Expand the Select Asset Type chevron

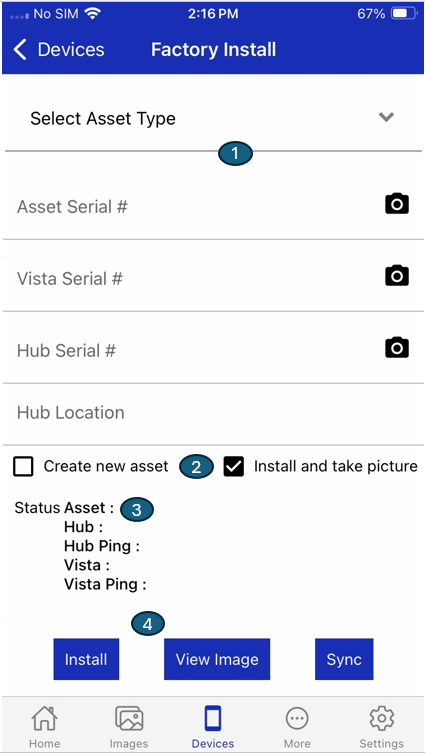386,117
